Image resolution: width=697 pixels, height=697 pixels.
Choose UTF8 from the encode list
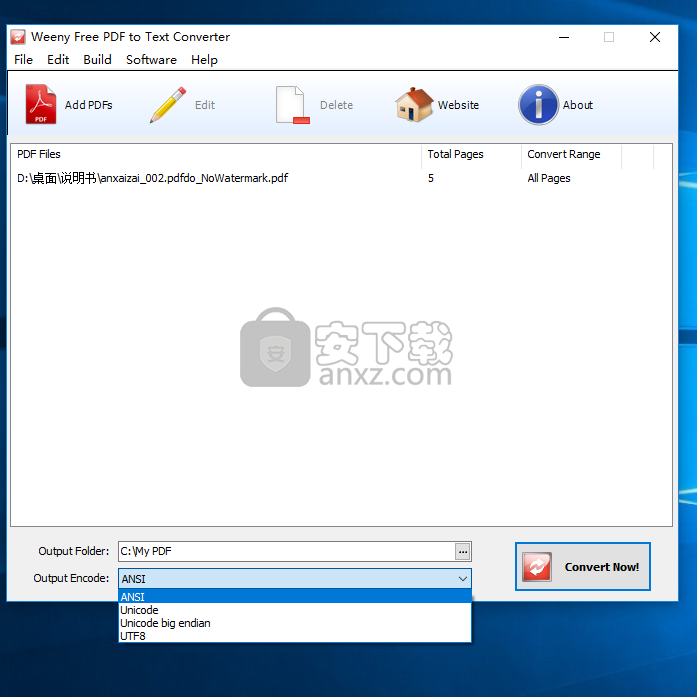tap(295, 636)
